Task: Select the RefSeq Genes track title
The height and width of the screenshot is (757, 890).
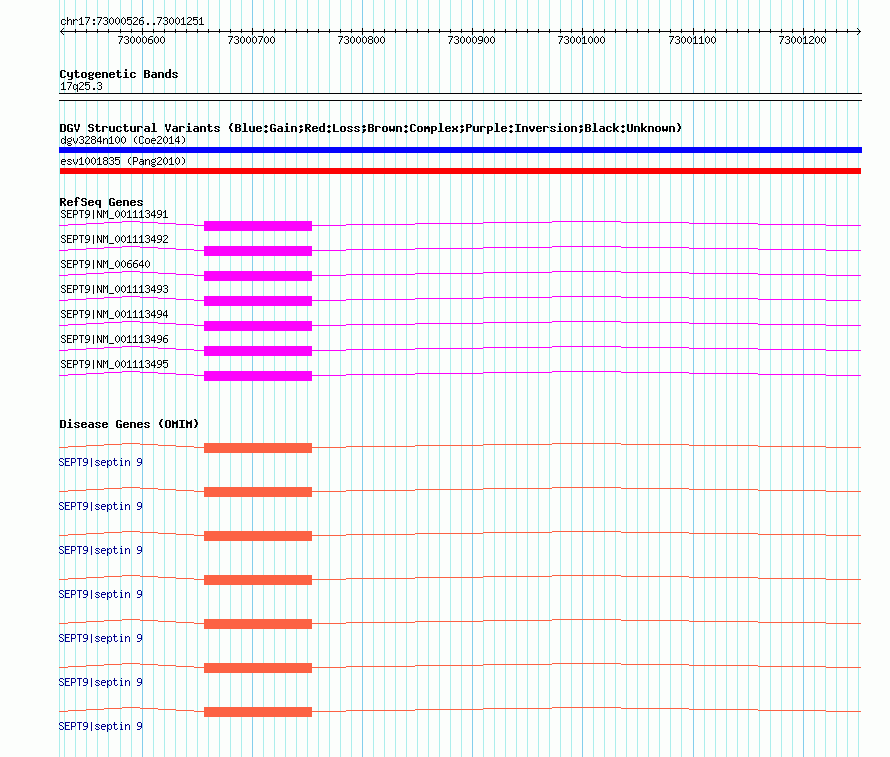Action: 101,202
